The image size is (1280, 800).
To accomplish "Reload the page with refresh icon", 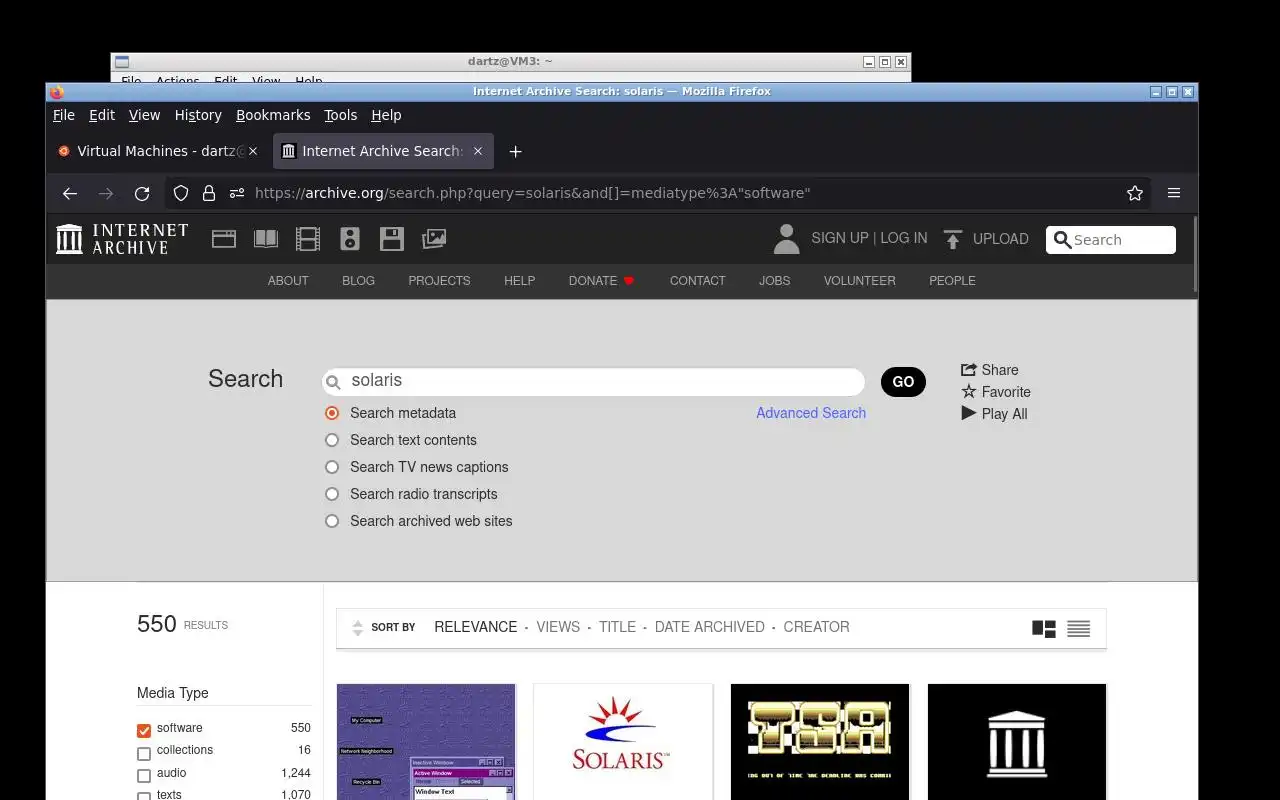I will (x=142, y=193).
